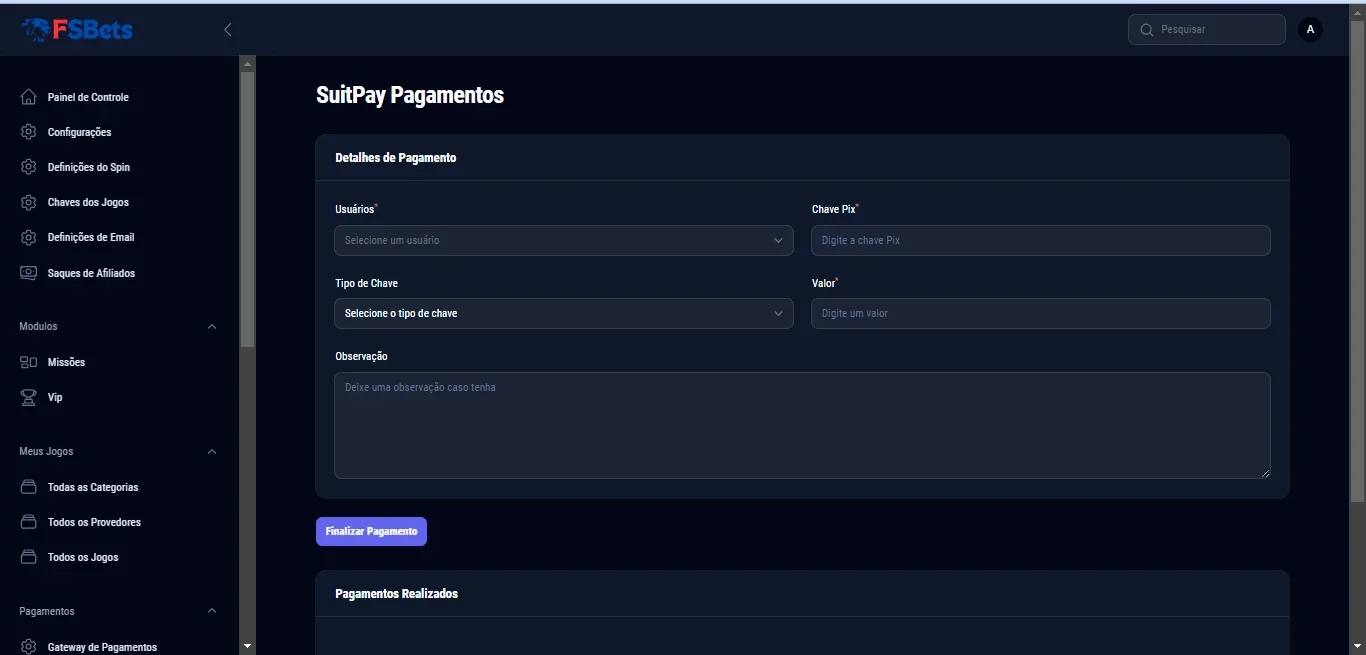Image resolution: width=1366 pixels, height=655 pixels.
Task: Focus the Valor input field
Action: [x=1041, y=313]
